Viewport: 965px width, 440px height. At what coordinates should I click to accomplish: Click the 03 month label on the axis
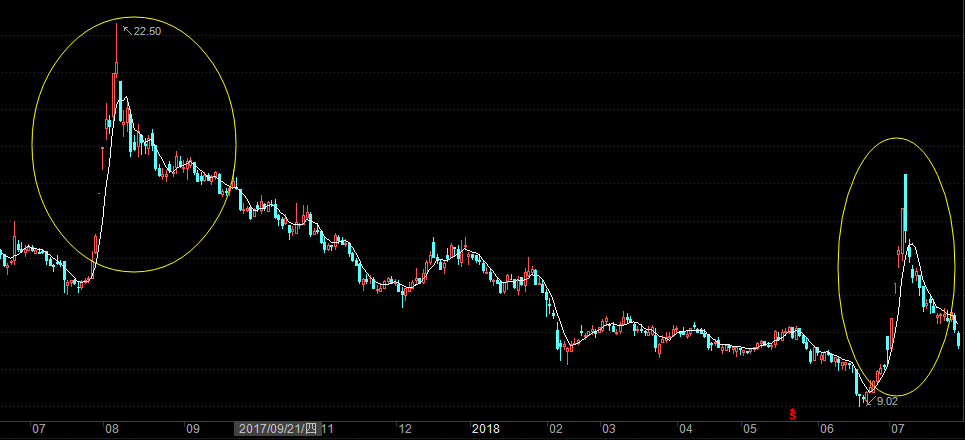point(609,429)
